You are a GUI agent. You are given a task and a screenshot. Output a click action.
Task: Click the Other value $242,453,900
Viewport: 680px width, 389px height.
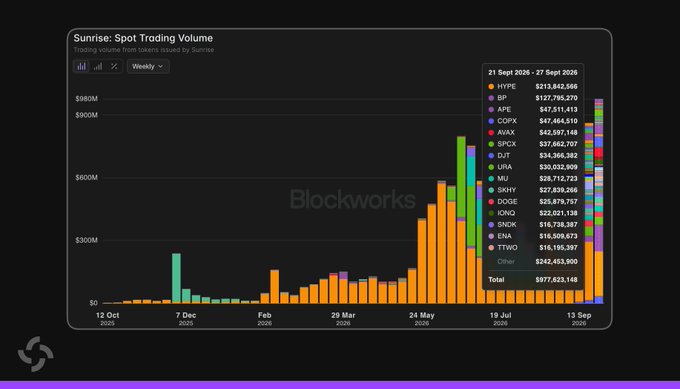(x=556, y=262)
